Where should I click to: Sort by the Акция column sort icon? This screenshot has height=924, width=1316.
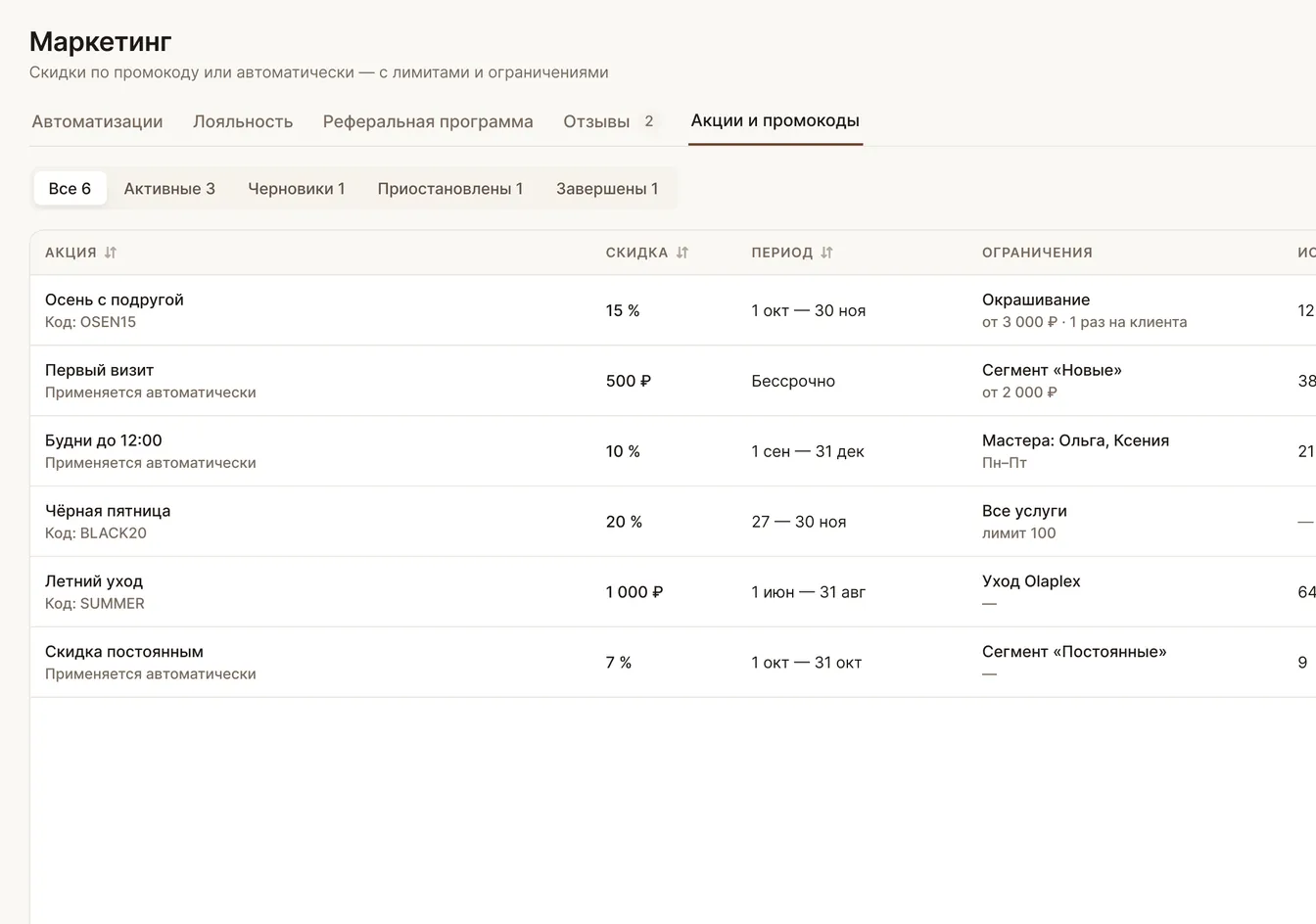point(111,253)
